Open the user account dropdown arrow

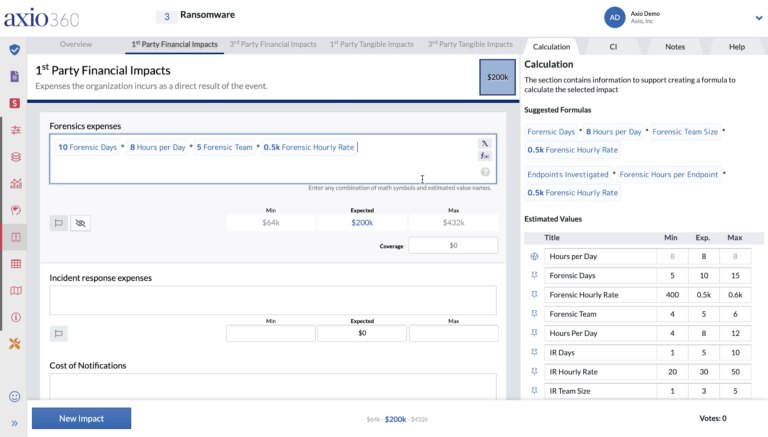759,18
